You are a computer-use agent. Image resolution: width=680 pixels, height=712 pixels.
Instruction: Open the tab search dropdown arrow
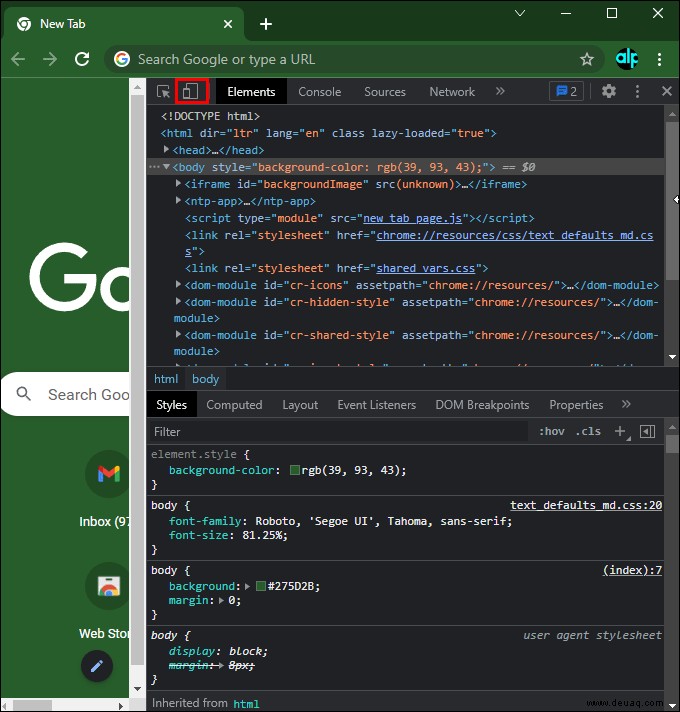click(x=520, y=13)
